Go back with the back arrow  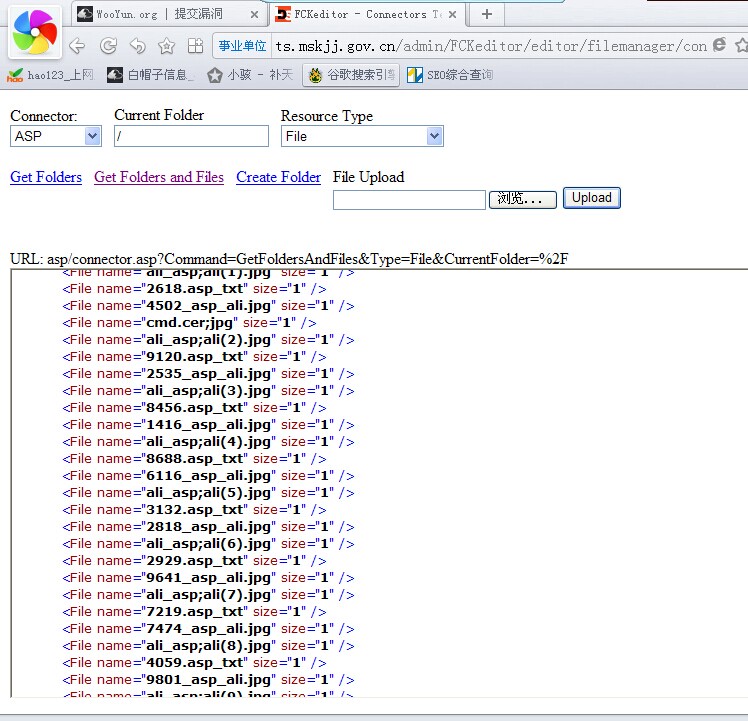tap(77, 46)
